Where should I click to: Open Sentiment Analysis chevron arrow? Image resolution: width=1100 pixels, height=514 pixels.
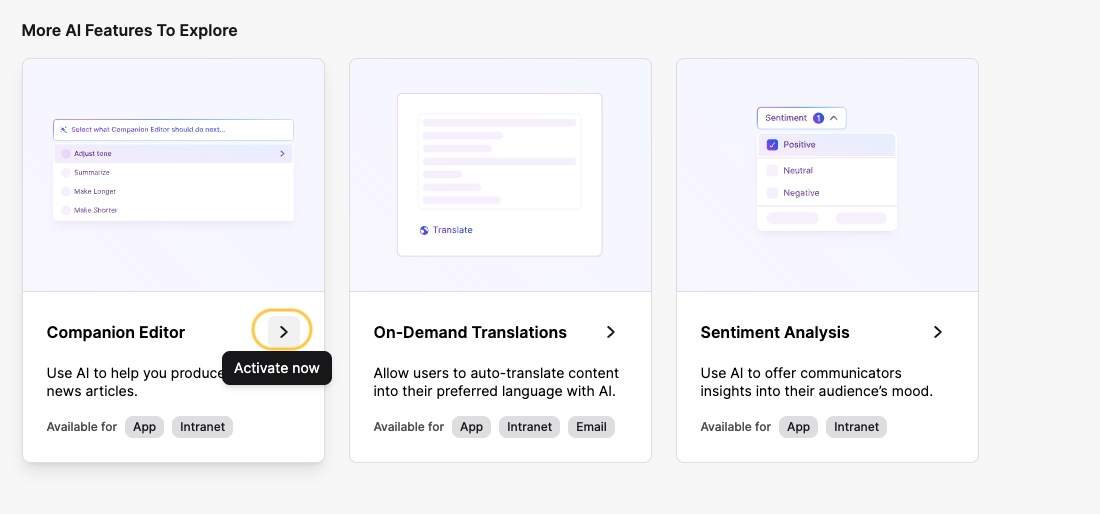click(x=938, y=332)
